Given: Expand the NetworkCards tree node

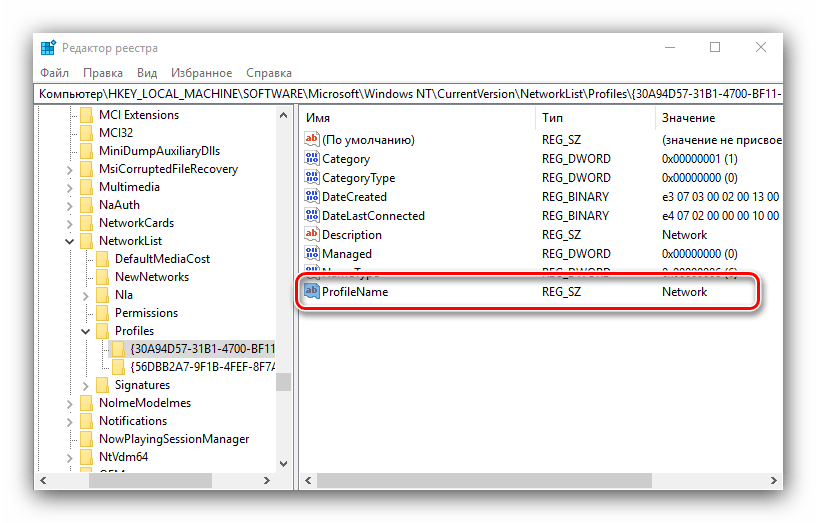Looking at the screenshot, I should pyautogui.click(x=69, y=223).
